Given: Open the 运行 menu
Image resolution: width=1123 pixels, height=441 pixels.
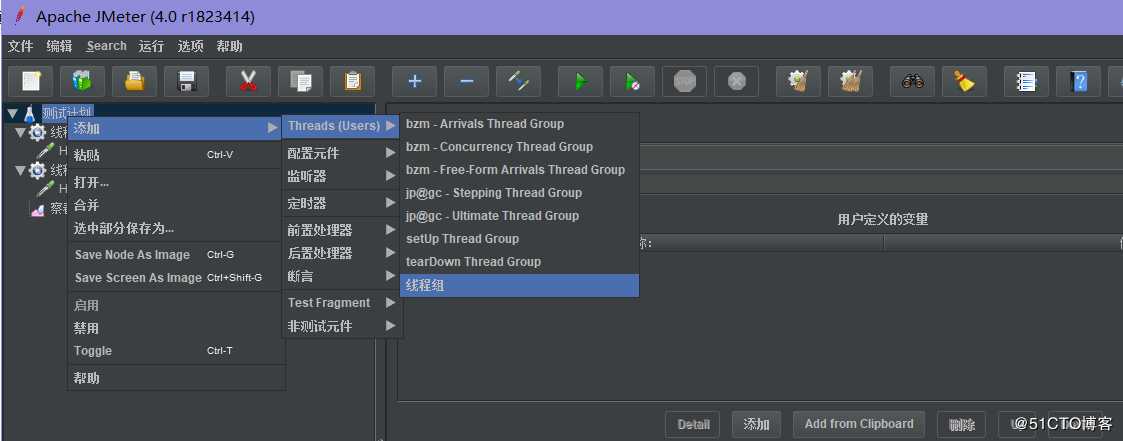Looking at the screenshot, I should tap(151, 47).
